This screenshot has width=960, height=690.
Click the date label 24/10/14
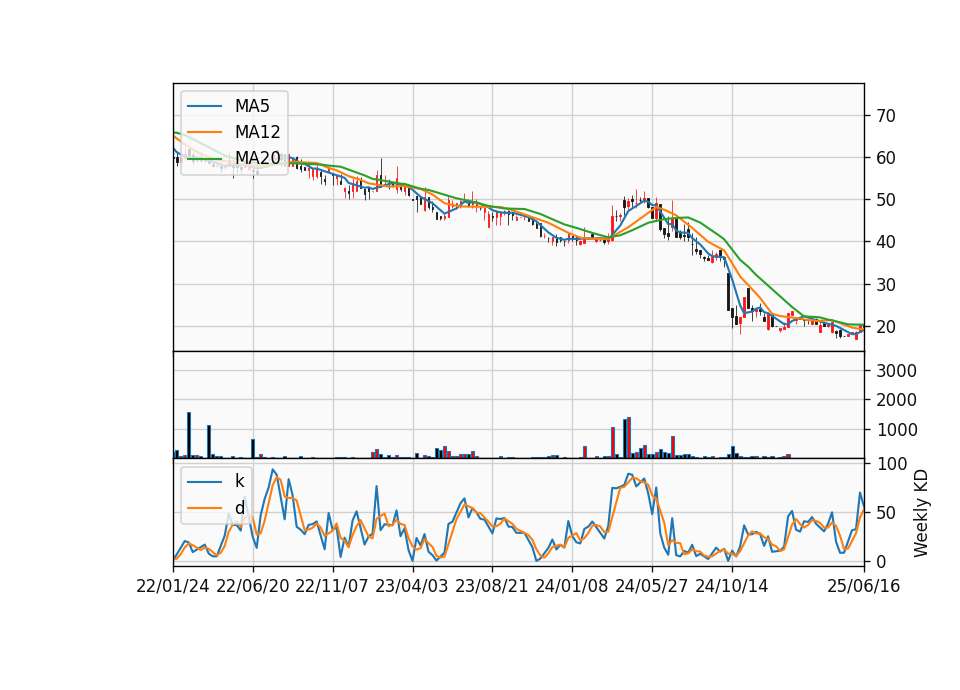coord(732,586)
